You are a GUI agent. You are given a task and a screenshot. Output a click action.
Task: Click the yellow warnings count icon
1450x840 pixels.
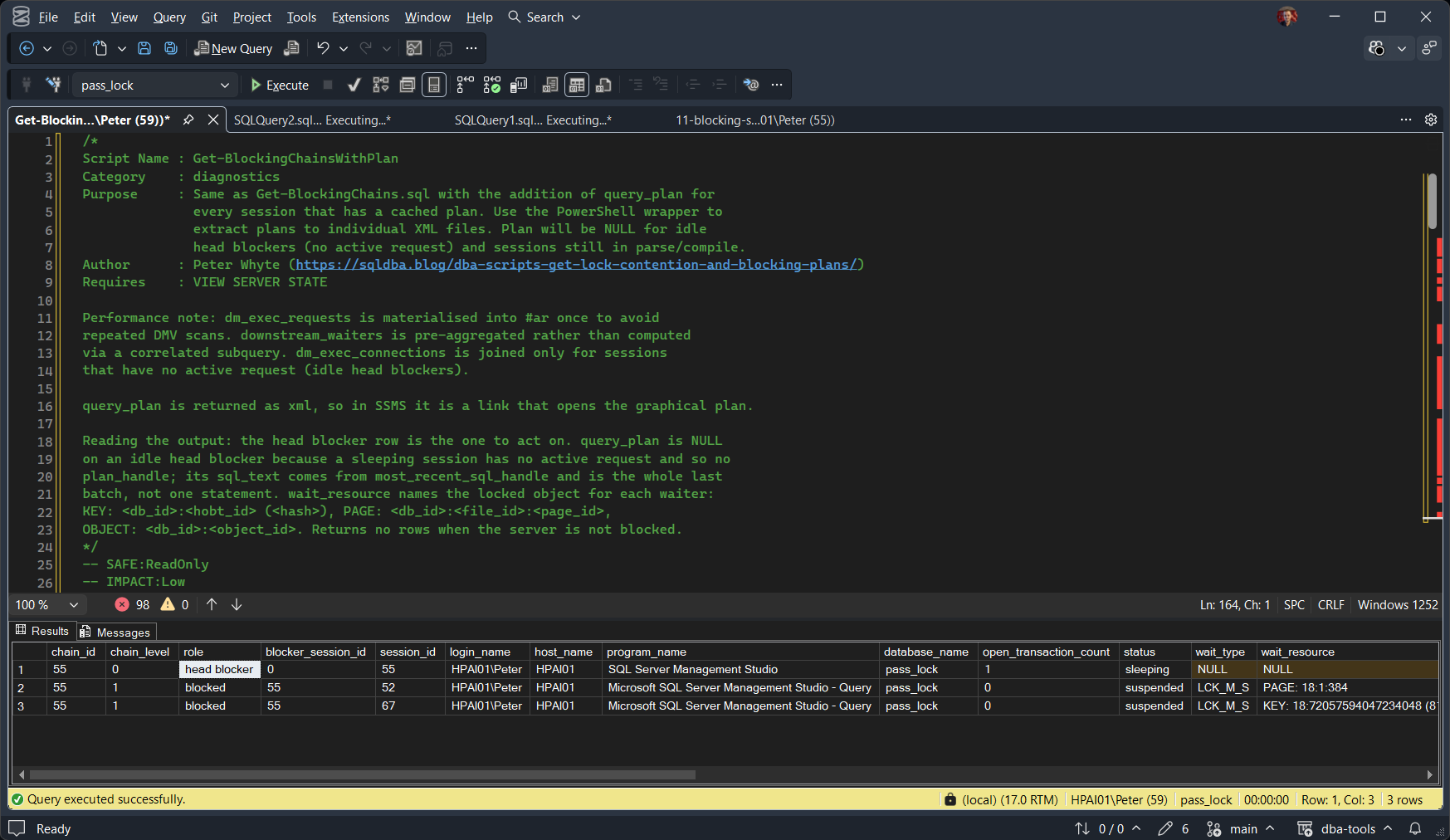[168, 604]
